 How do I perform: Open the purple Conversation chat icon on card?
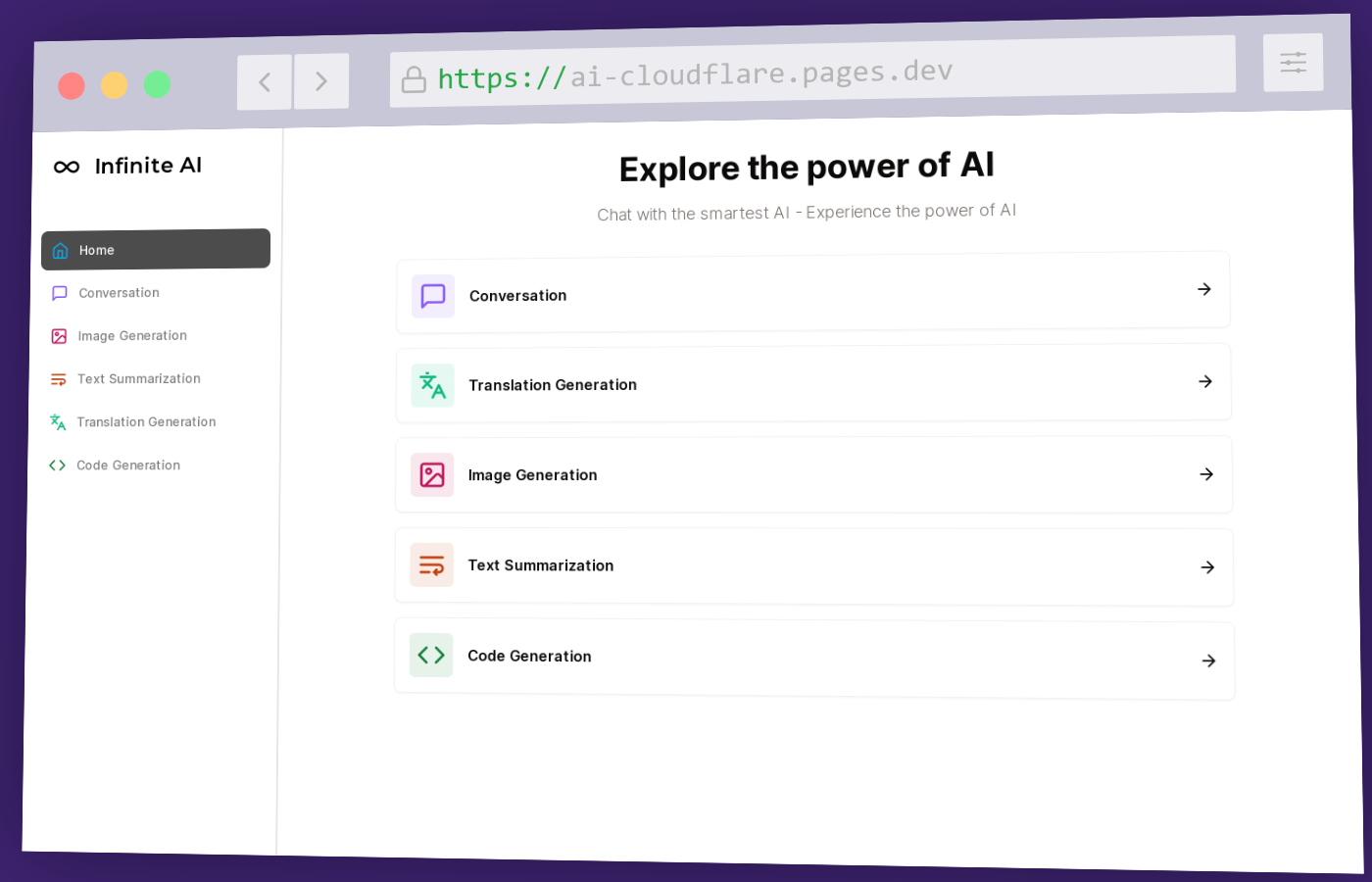[x=432, y=296]
